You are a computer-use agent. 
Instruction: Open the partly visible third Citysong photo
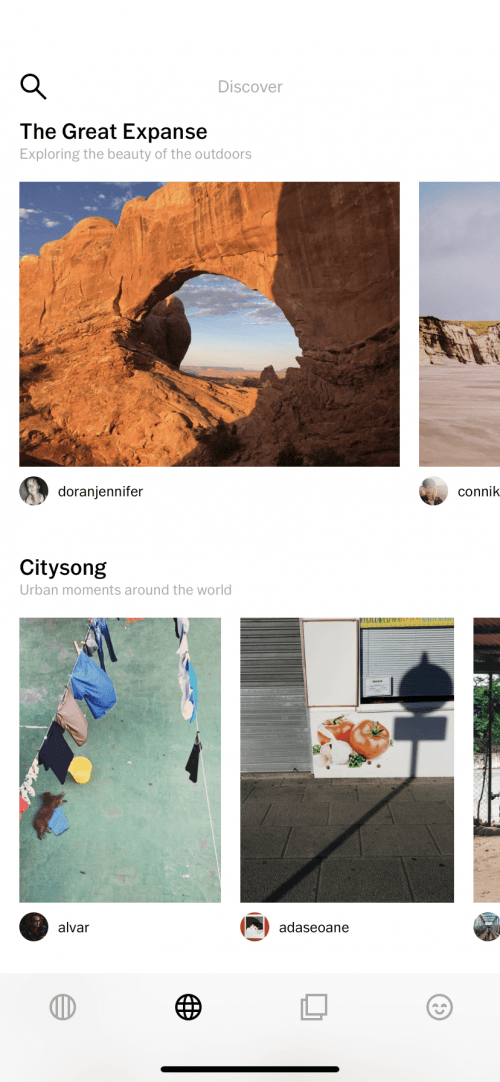[487, 760]
